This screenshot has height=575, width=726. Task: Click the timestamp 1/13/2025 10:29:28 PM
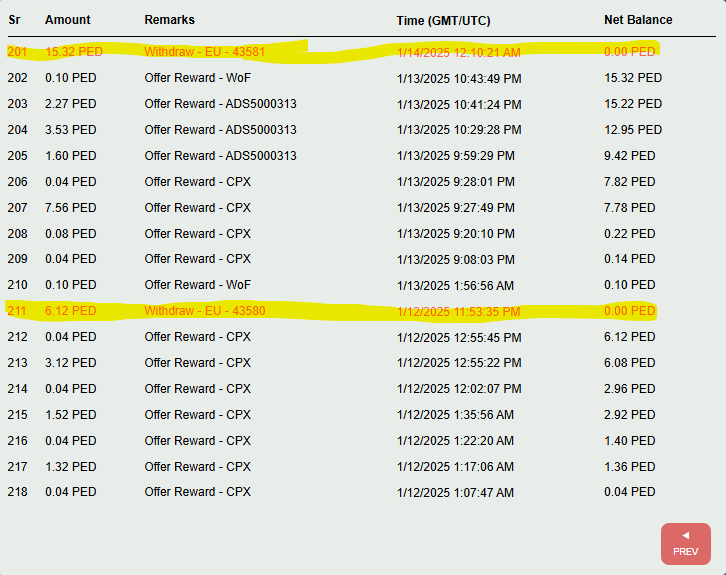click(459, 130)
